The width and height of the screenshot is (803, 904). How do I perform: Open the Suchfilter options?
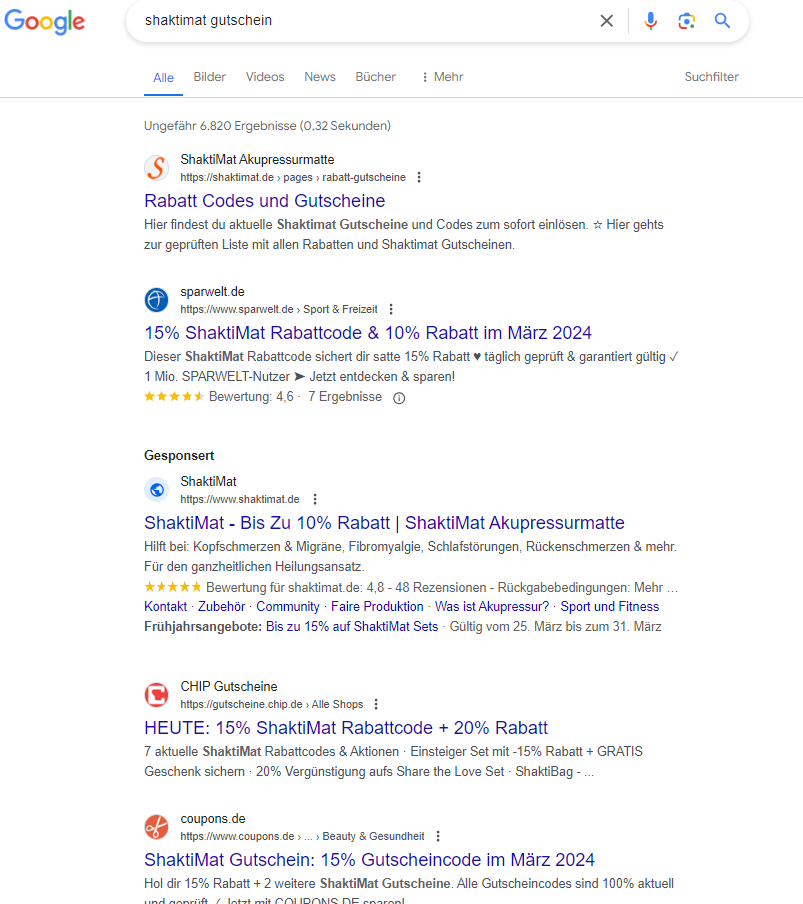coord(711,76)
